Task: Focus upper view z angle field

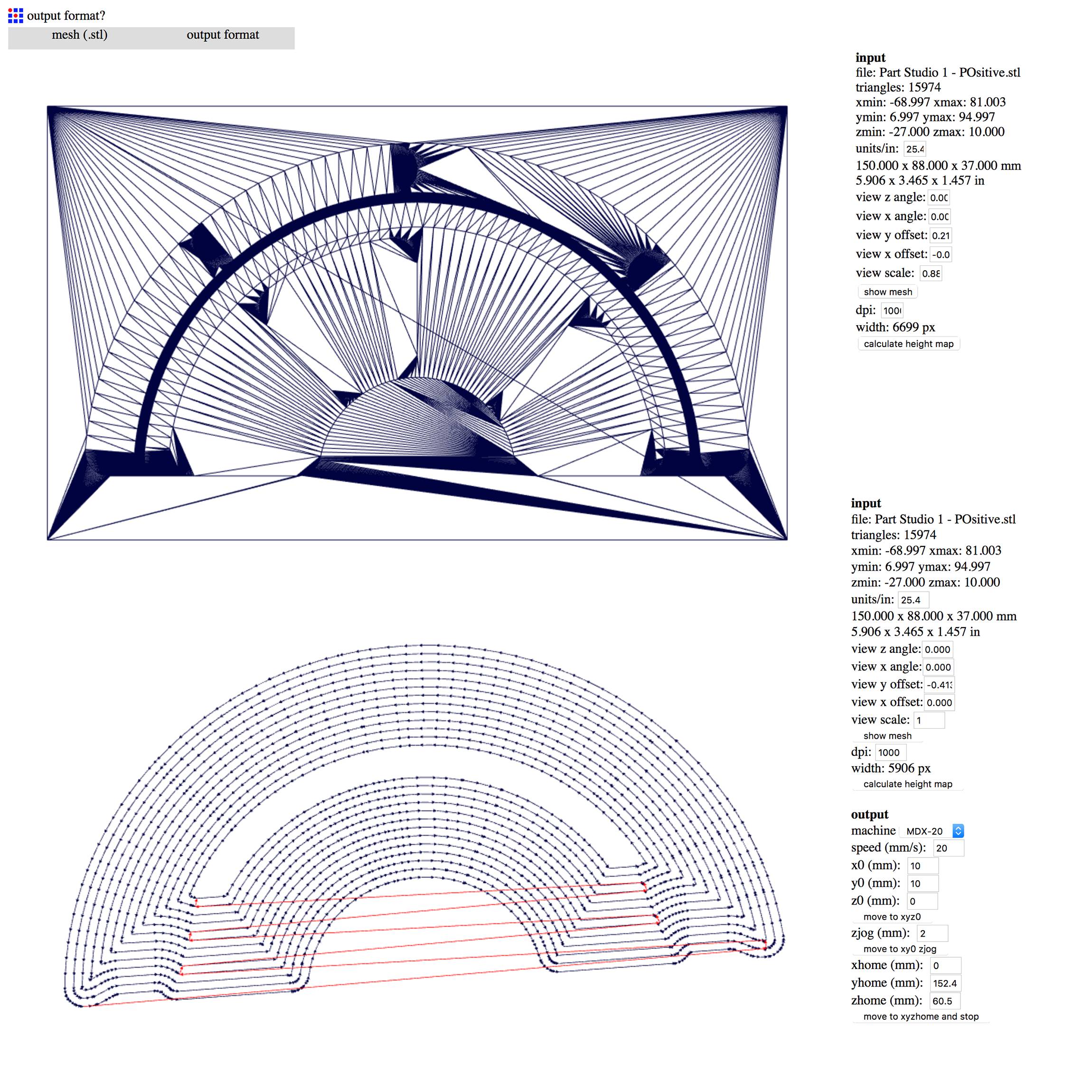Action: pos(939,198)
